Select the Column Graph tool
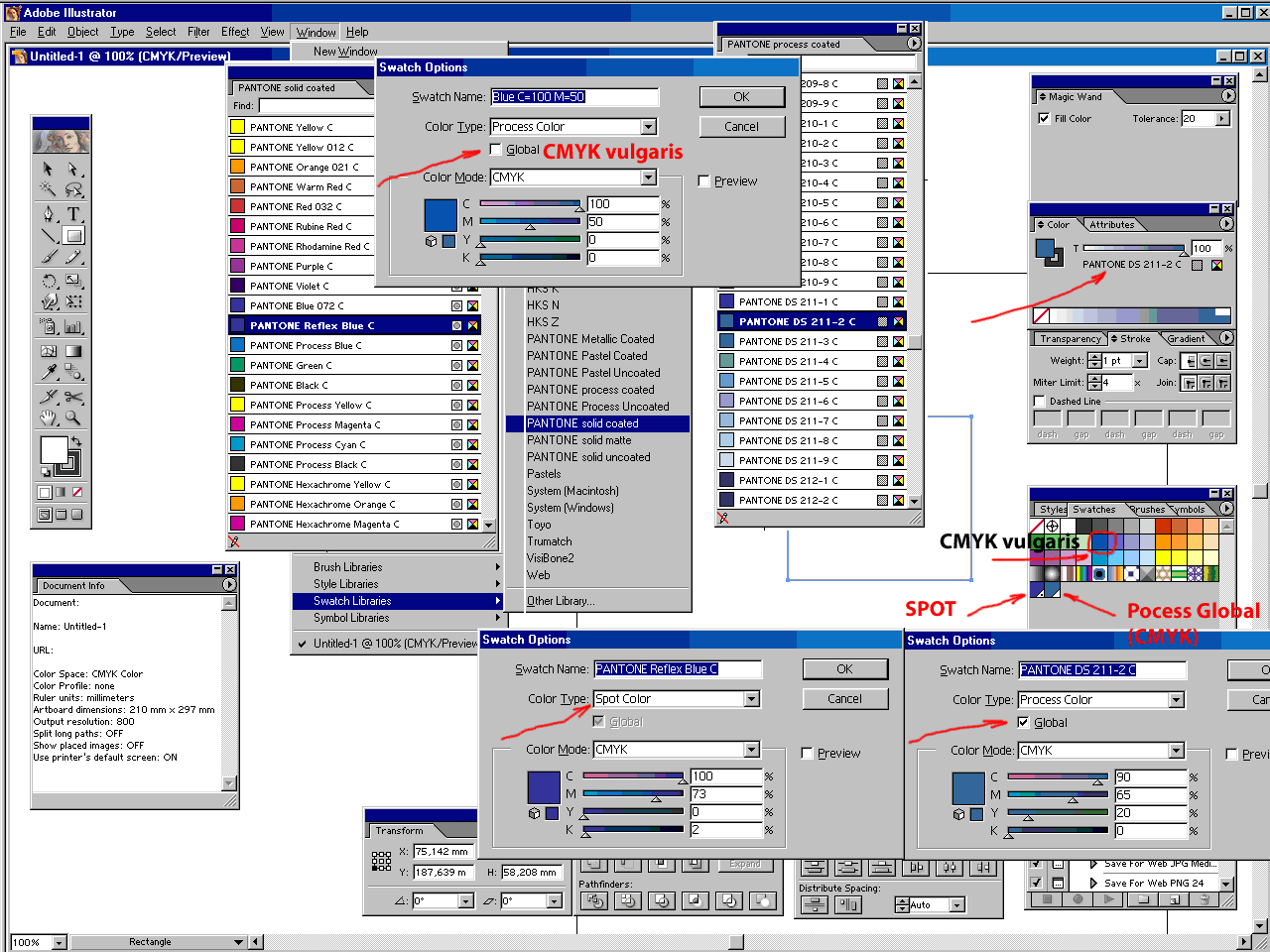 pyautogui.click(x=73, y=325)
